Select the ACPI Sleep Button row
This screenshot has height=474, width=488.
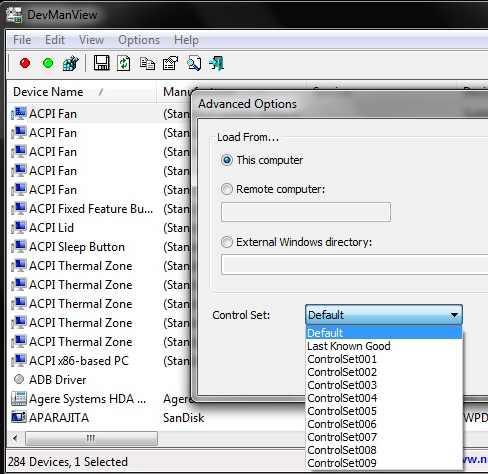tap(99, 246)
